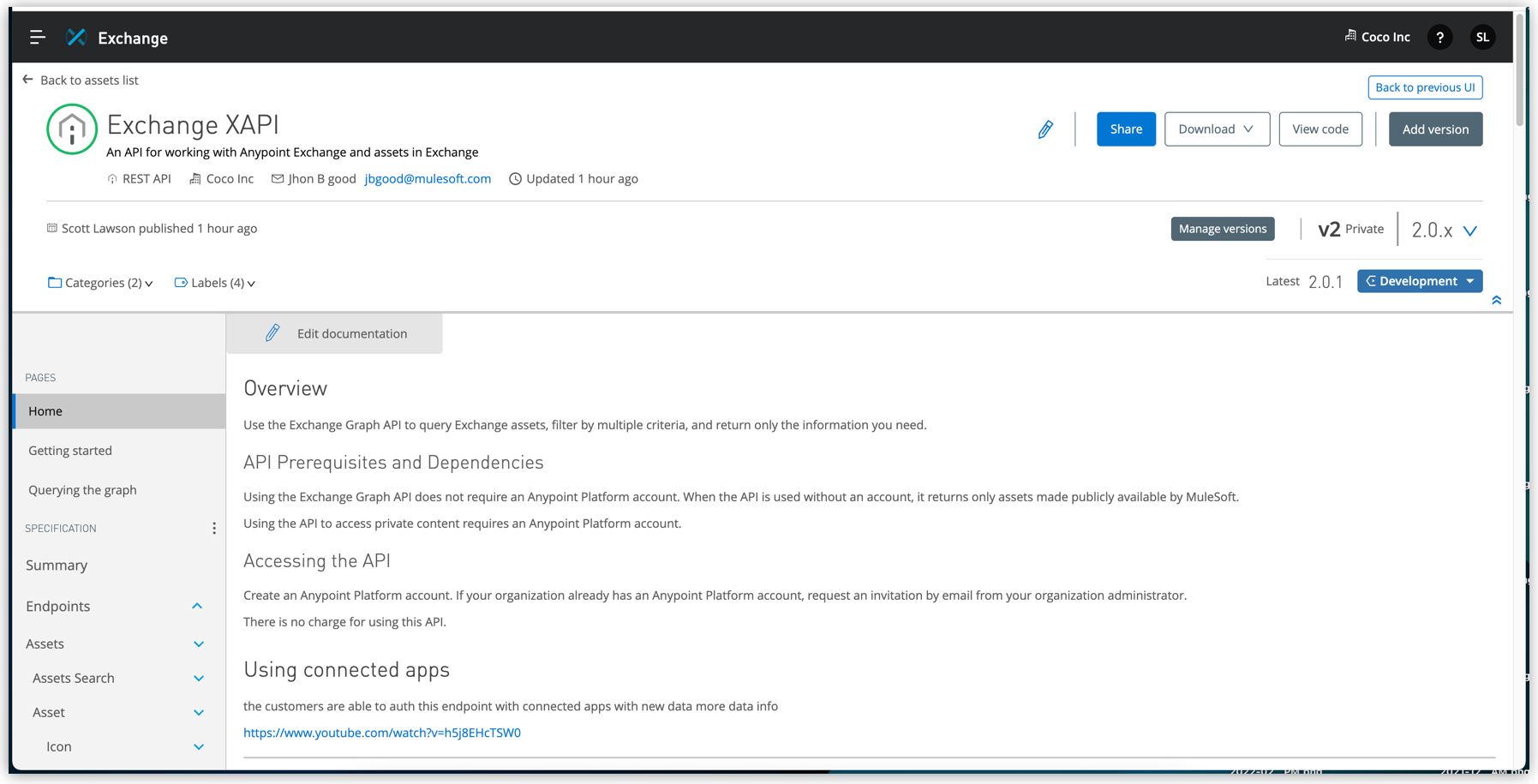The height and width of the screenshot is (784, 1538).
Task: Open the hamburger navigation menu
Action: [x=37, y=37]
